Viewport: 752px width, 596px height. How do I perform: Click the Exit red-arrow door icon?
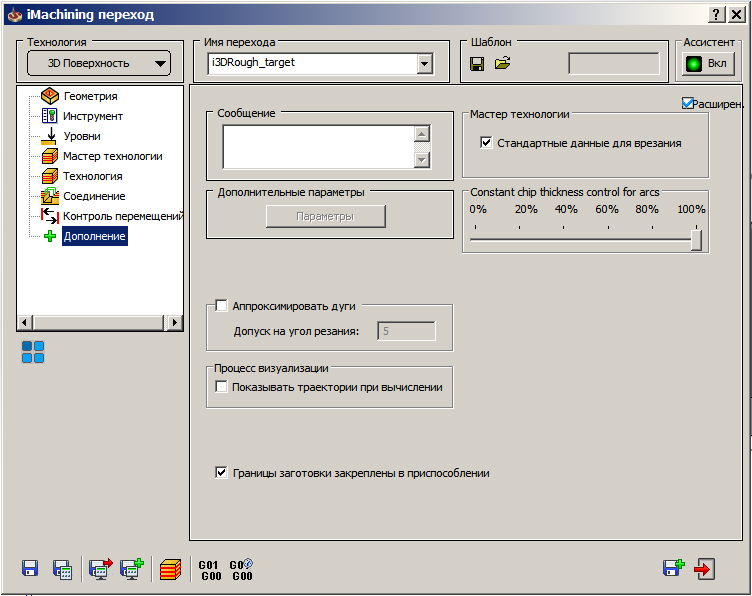point(704,569)
